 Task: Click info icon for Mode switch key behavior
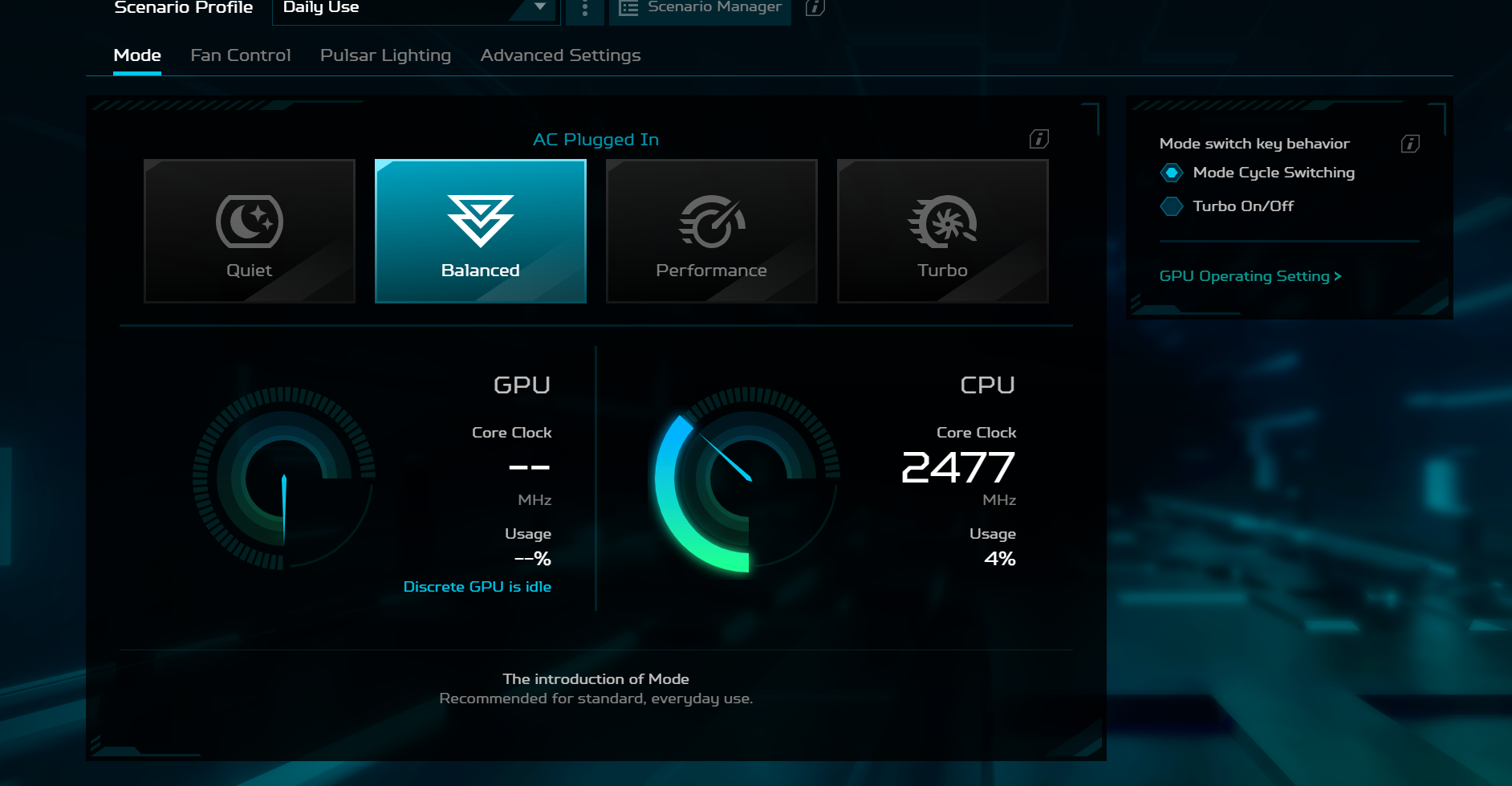coord(1410,144)
